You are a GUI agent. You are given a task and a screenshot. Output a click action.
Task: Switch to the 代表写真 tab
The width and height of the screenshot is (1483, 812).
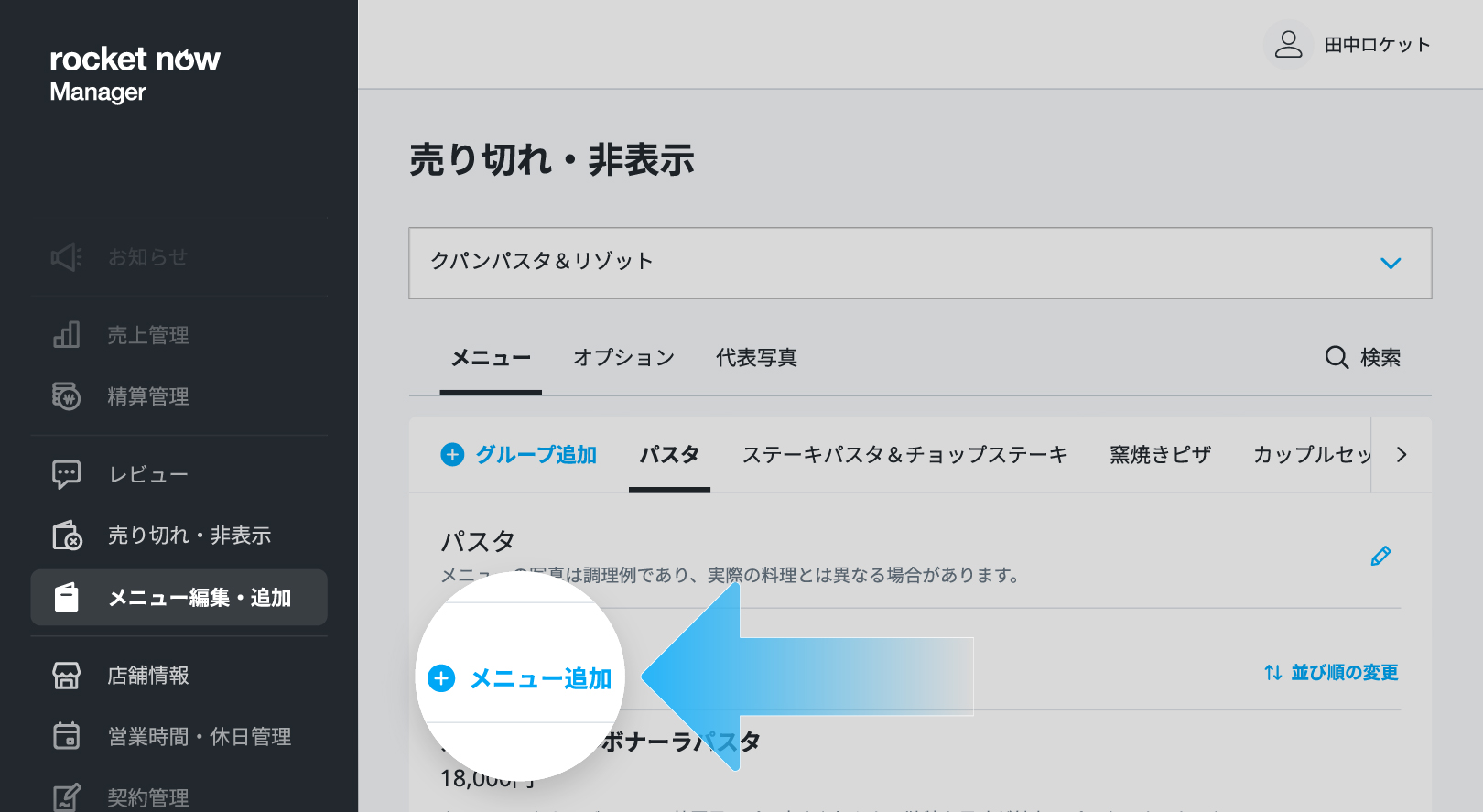tap(756, 358)
